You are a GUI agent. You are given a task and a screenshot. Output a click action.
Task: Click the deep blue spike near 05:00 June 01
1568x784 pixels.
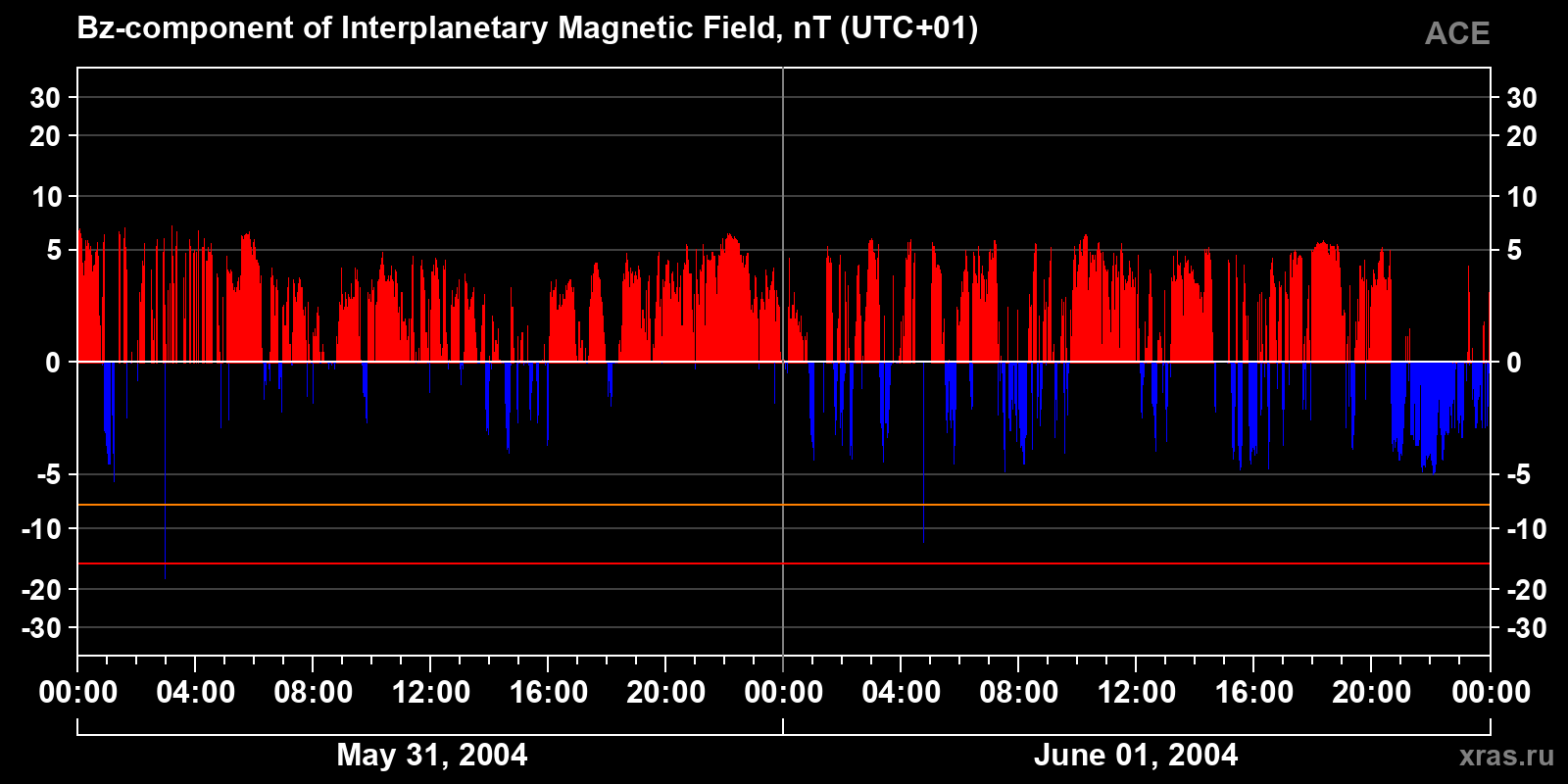[923, 452]
